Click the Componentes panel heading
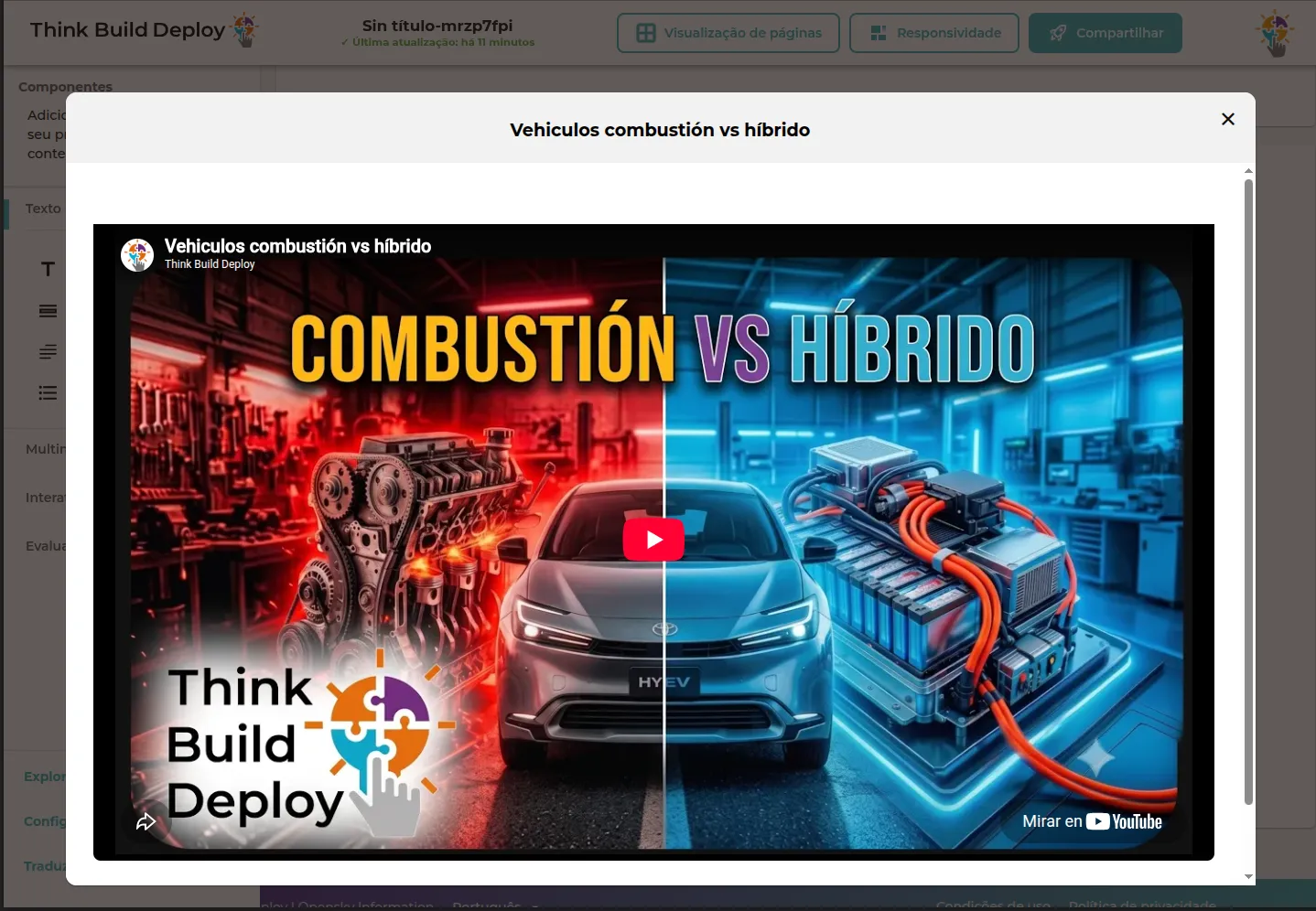Viewport: 1316px width, 911px height. tap(65, 87)
